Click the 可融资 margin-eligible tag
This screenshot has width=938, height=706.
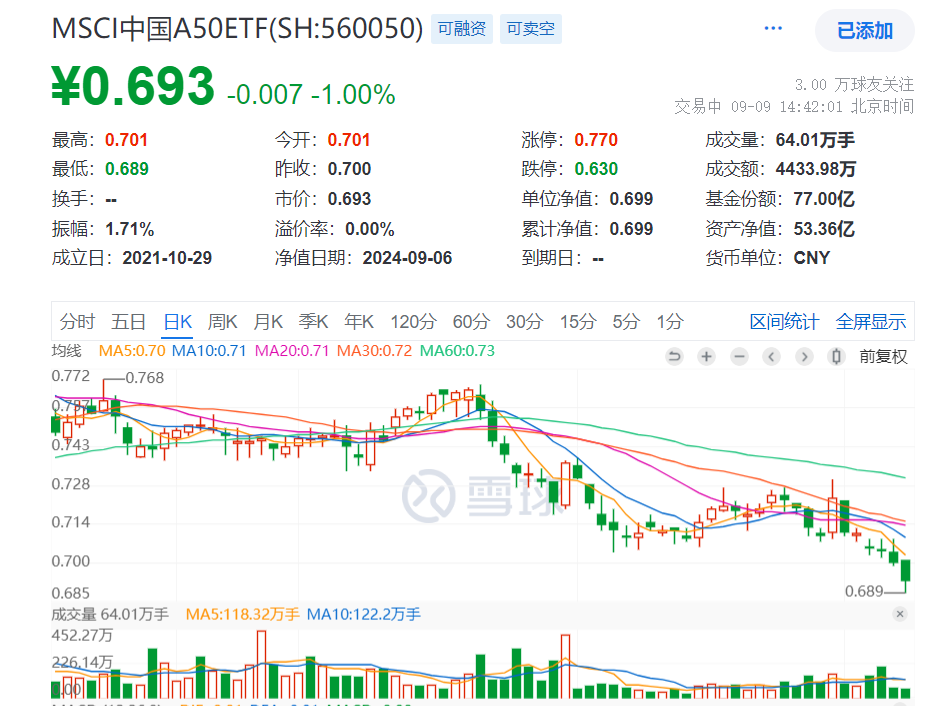coord(461,29)
